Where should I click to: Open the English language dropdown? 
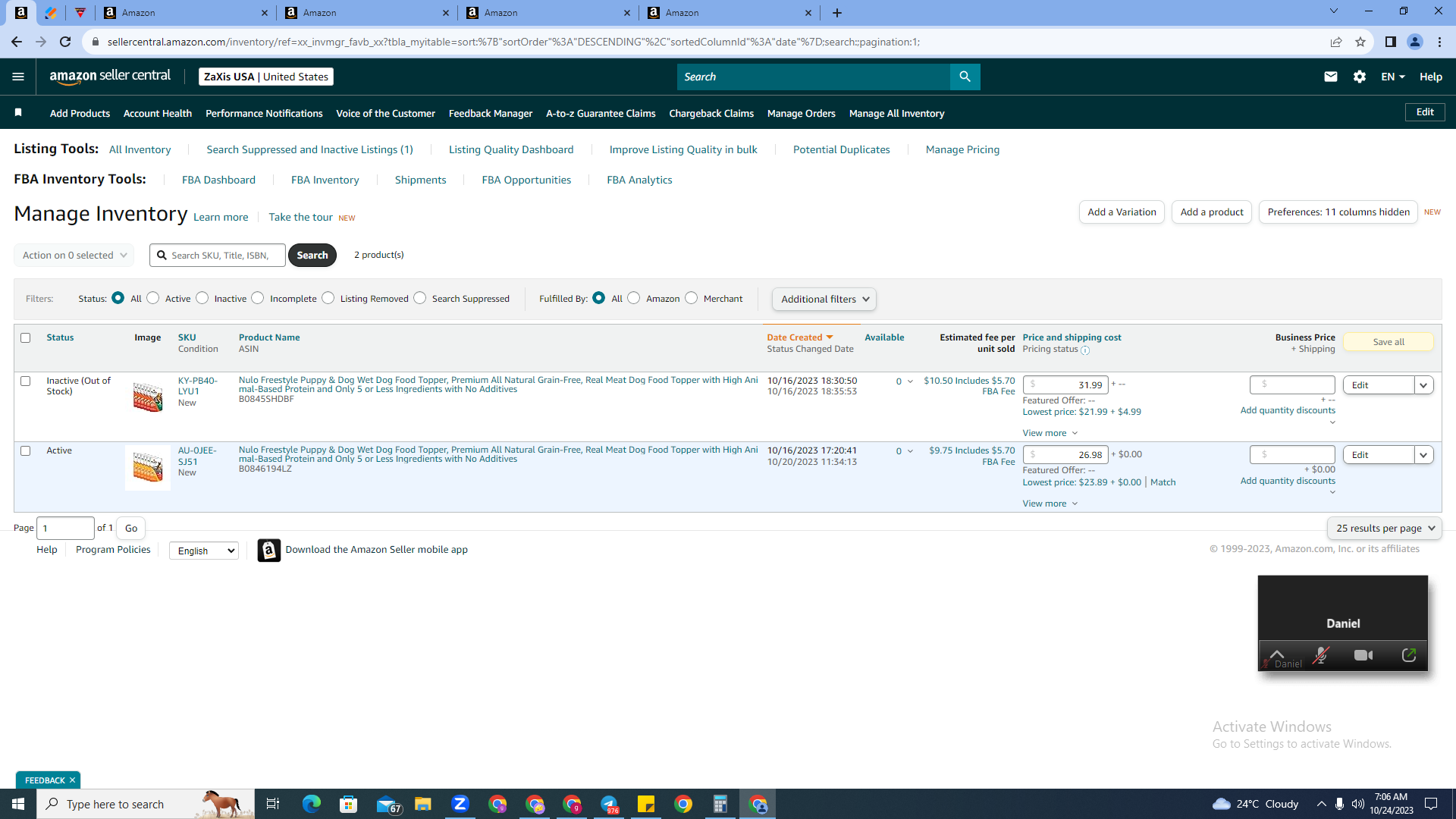tap(204, 551)
